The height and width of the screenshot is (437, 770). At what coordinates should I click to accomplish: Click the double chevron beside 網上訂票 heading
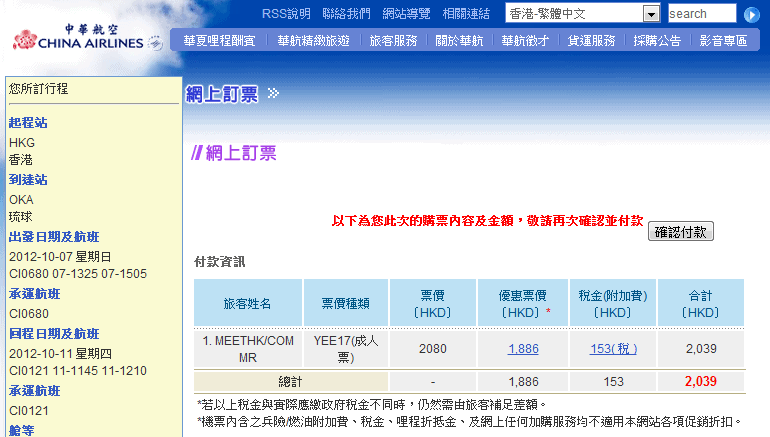[273, 94]
